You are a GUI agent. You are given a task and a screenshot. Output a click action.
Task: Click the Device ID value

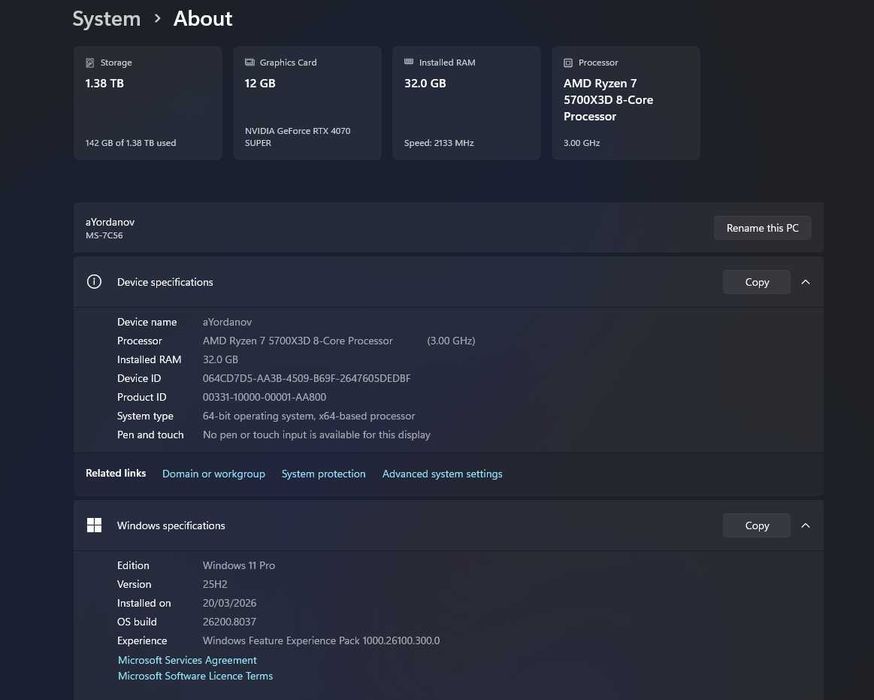pos(307,378)
